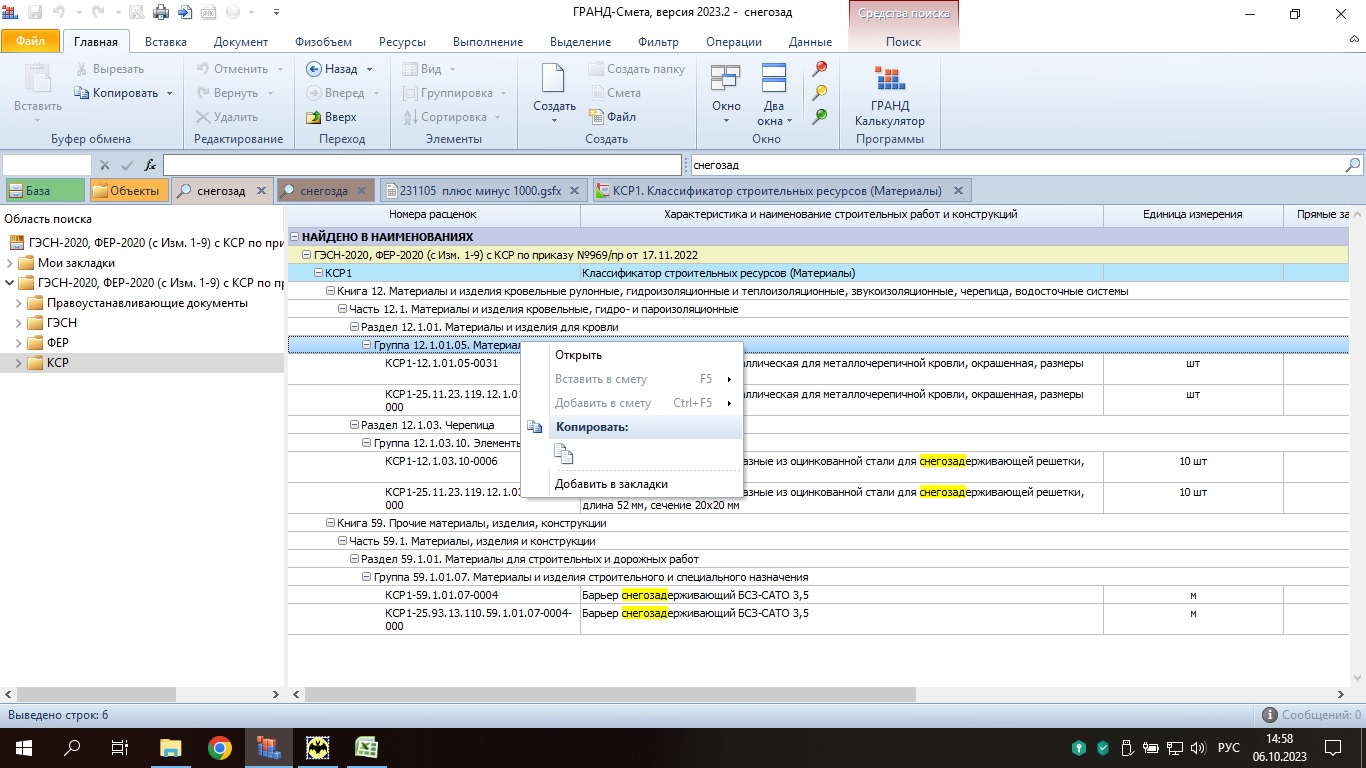Choose Открыть in the context menu
The height and width of the screenshot is (768, 1366).
click(x=578, y=355)
